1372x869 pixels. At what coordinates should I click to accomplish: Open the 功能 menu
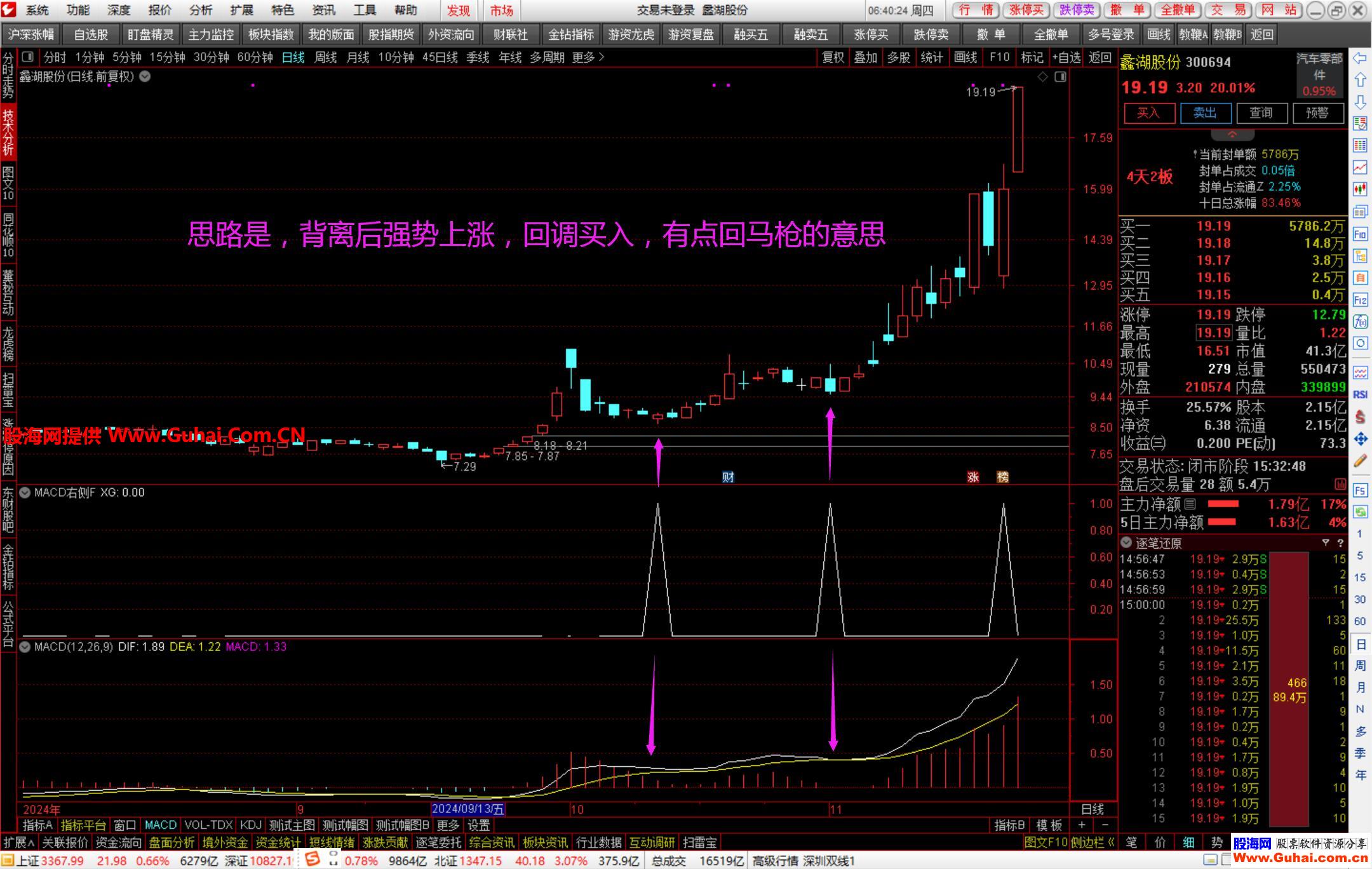click(78, 10)
